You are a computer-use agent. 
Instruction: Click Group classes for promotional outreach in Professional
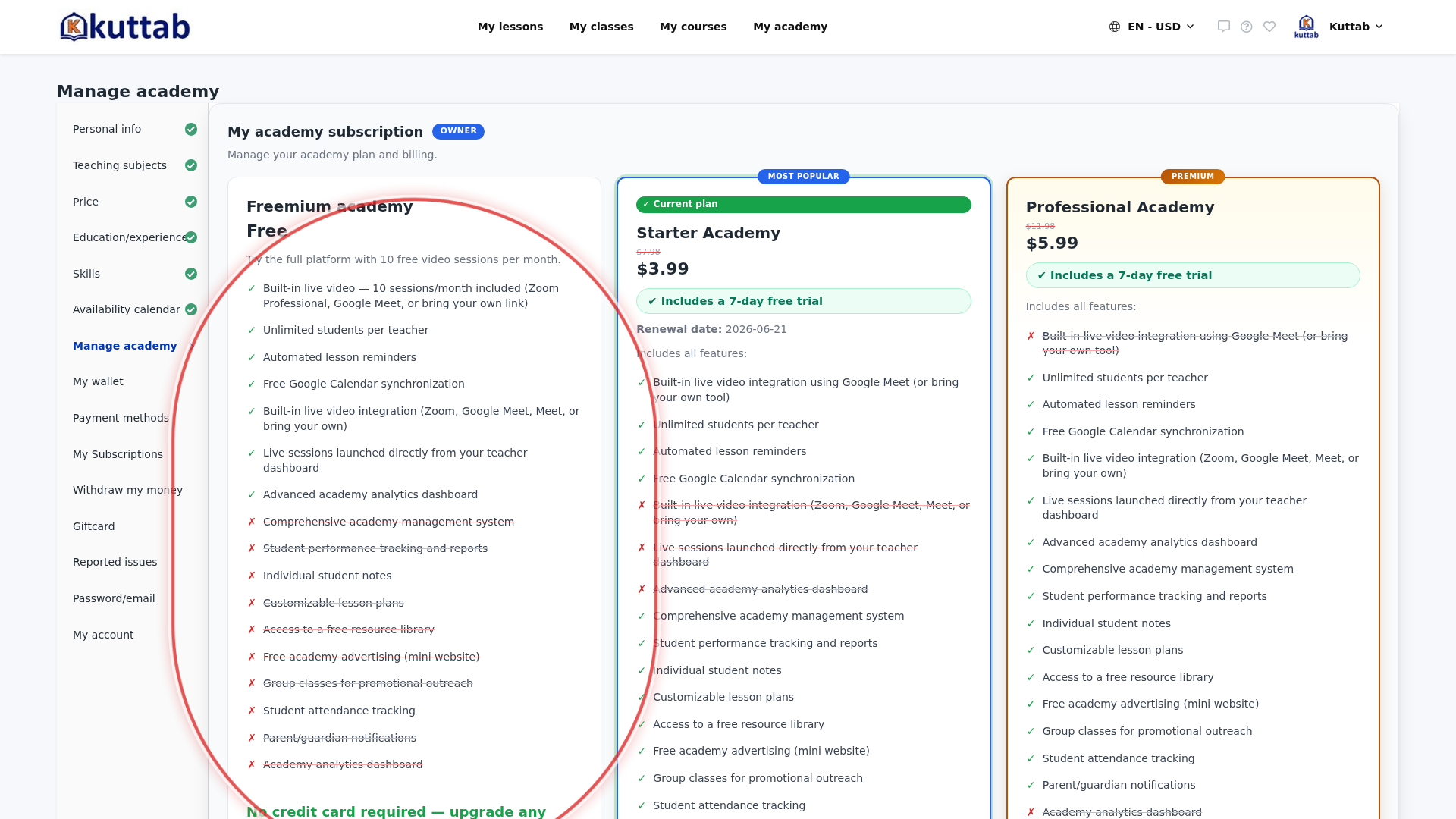pyautogui.click(x=1147, y=731)
